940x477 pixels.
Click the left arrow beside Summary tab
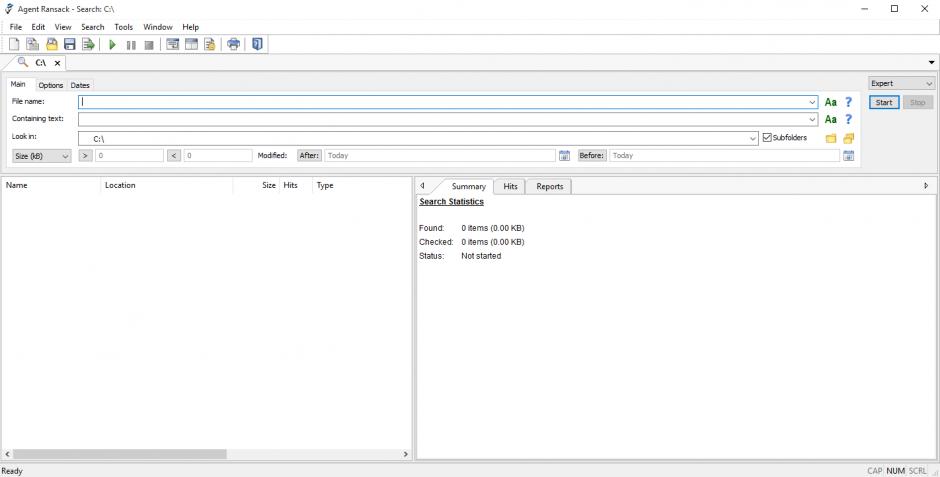423,186
